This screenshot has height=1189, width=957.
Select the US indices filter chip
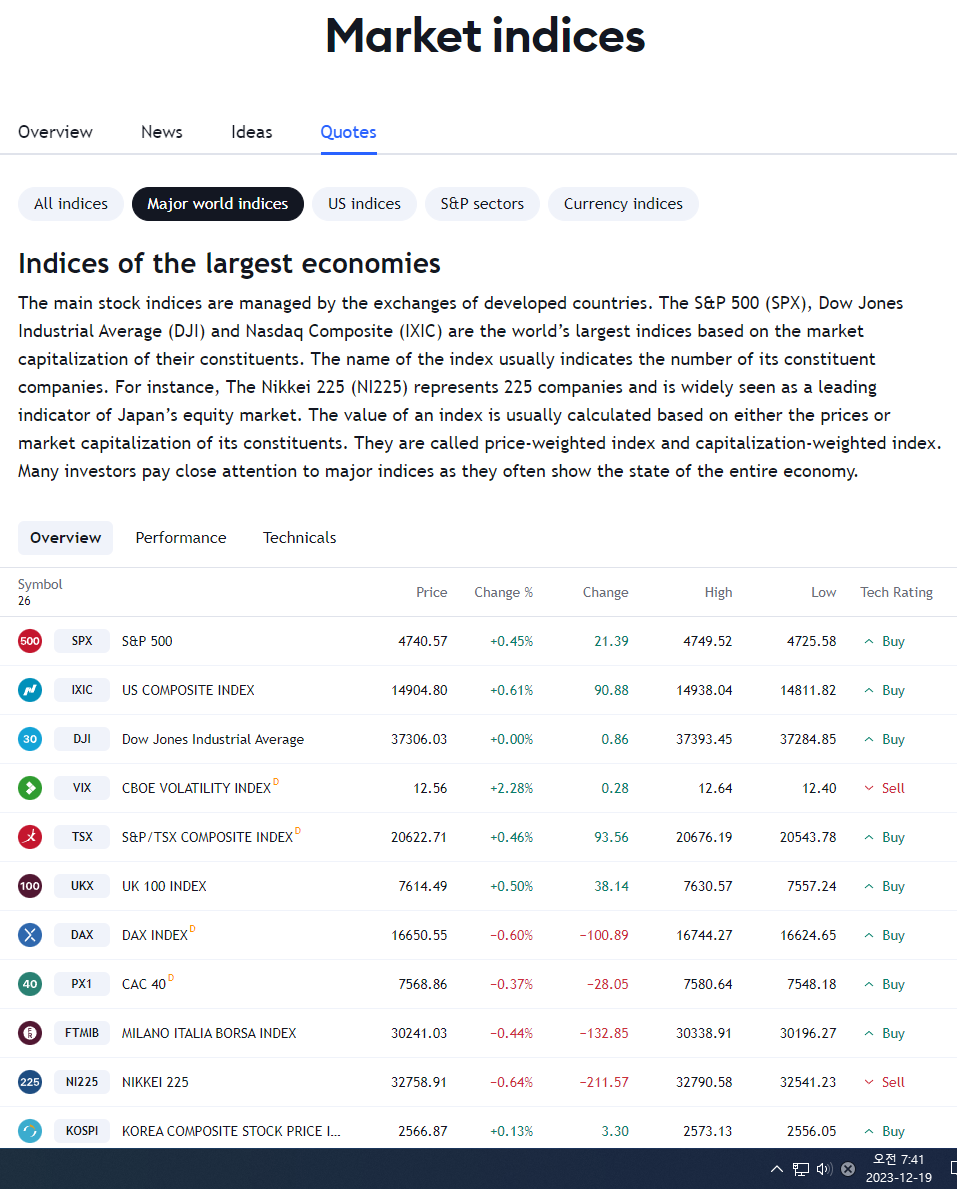point(364,204)
